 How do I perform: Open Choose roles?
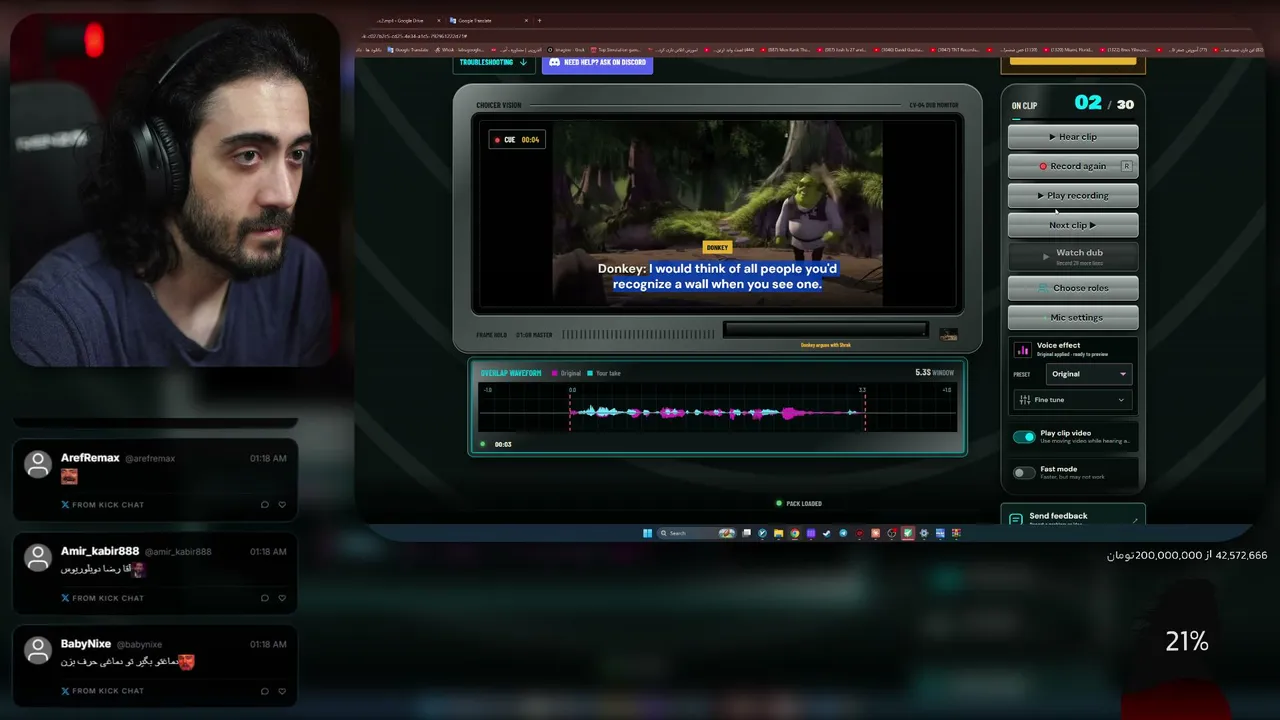1073,288
